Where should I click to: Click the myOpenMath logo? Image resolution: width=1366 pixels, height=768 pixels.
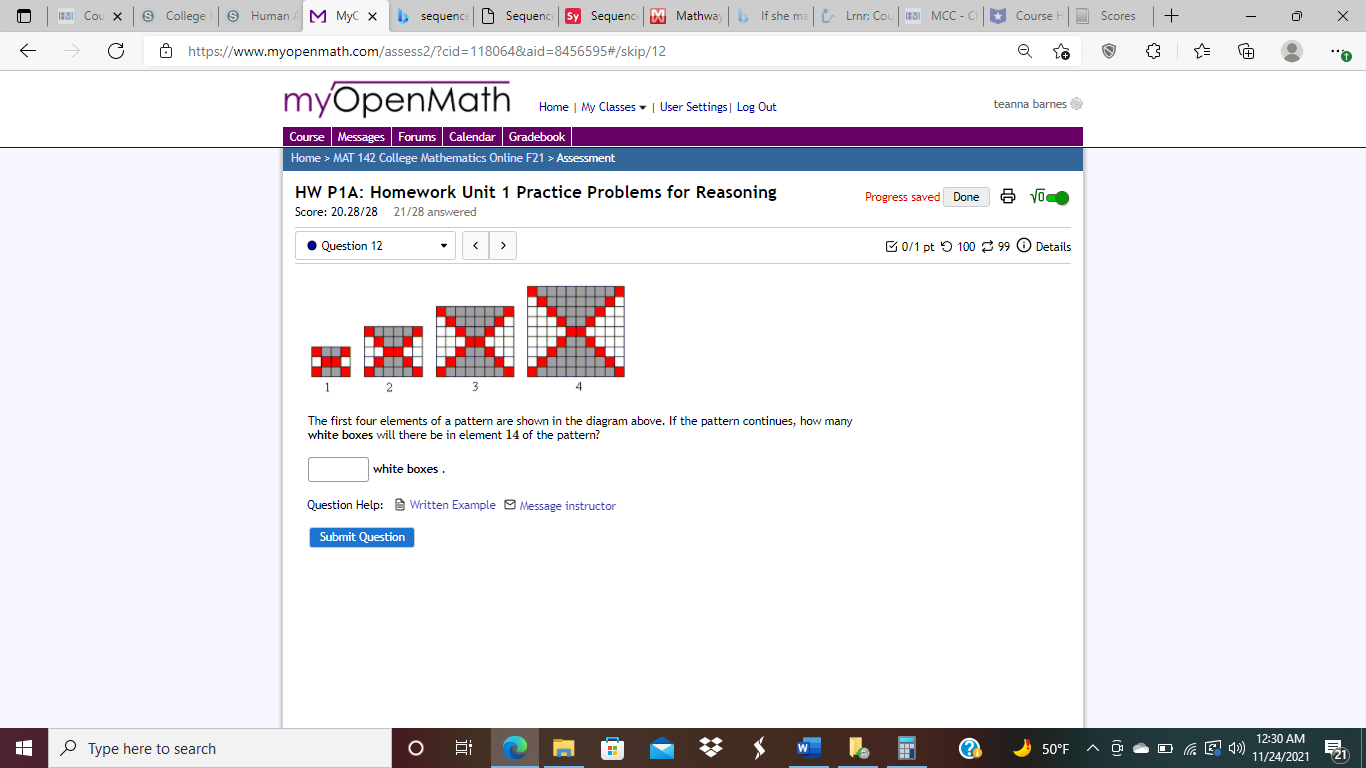pyautogui.click(x=397, y=100)
